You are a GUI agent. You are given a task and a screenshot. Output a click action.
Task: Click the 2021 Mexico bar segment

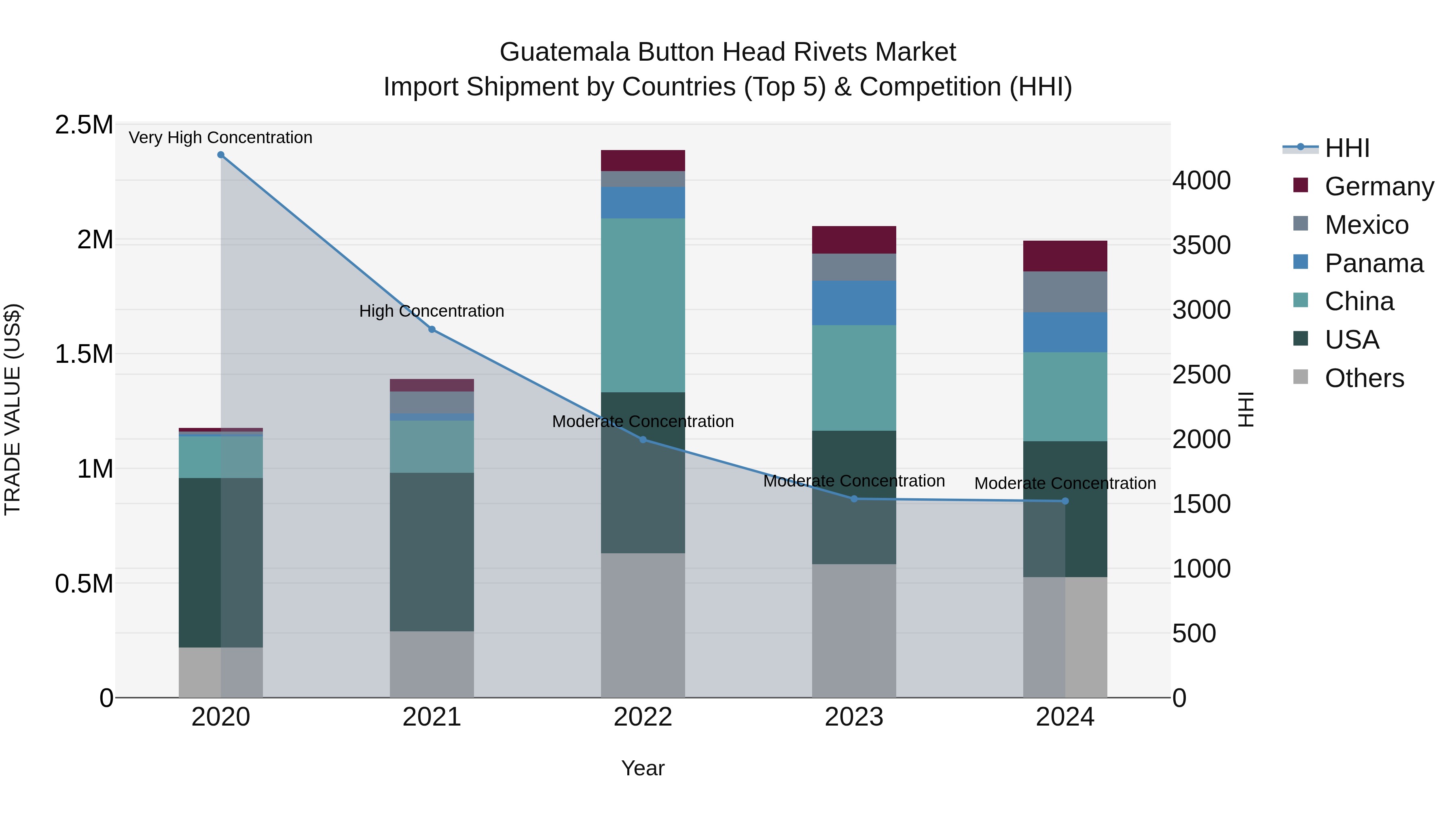point(432,402)
